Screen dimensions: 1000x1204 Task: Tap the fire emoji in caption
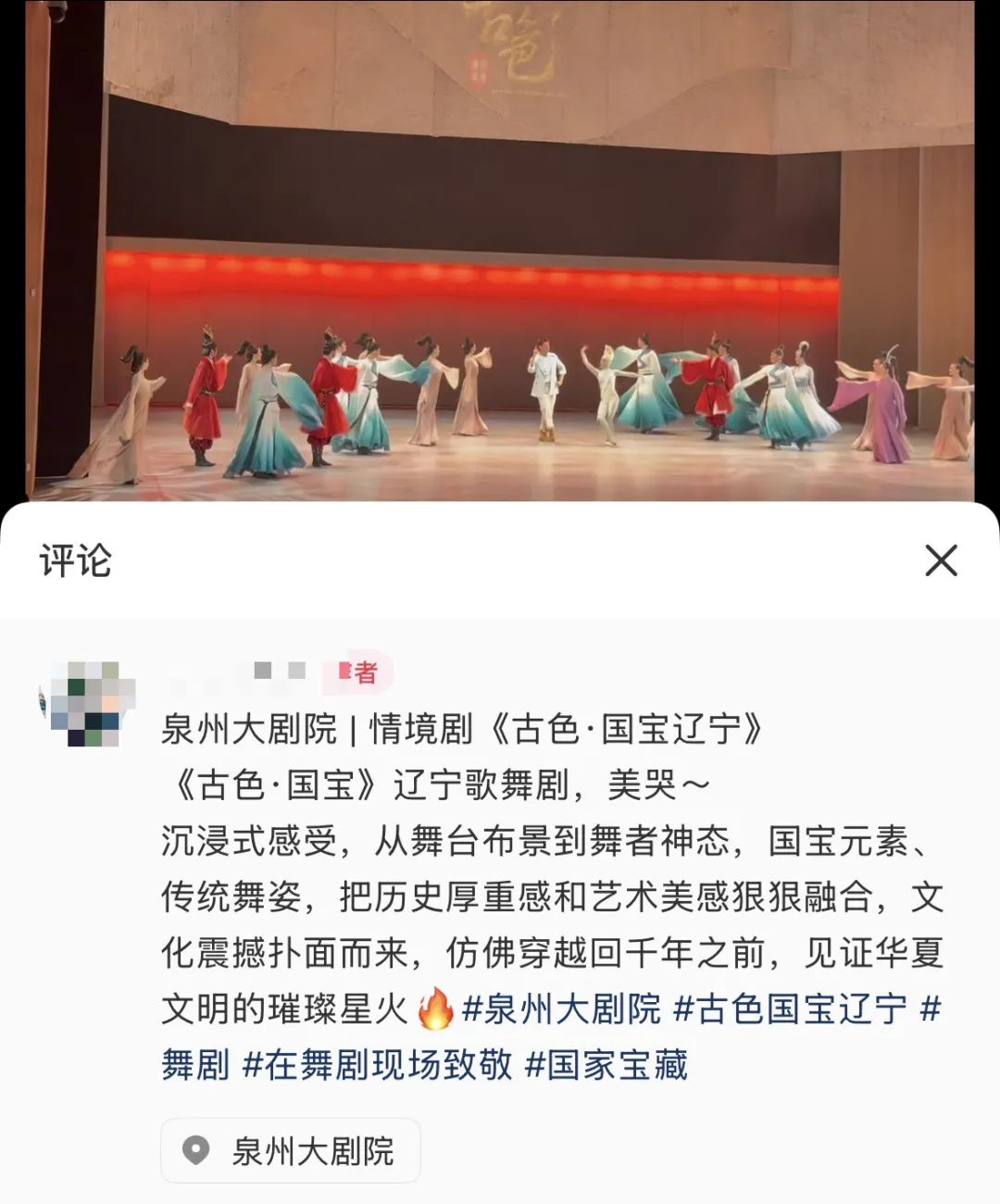point(435,1009)
